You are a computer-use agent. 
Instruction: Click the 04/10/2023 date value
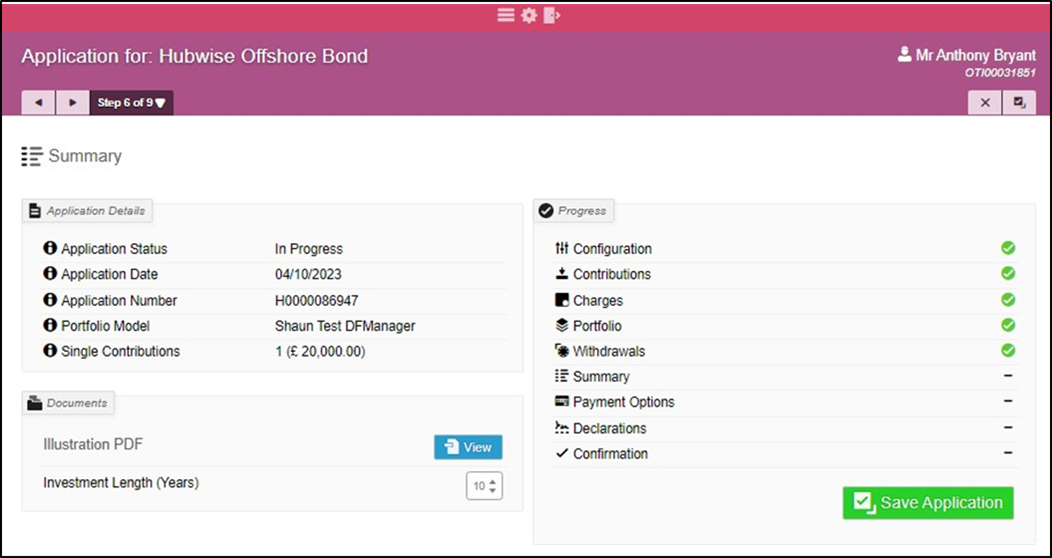(308, 274)
